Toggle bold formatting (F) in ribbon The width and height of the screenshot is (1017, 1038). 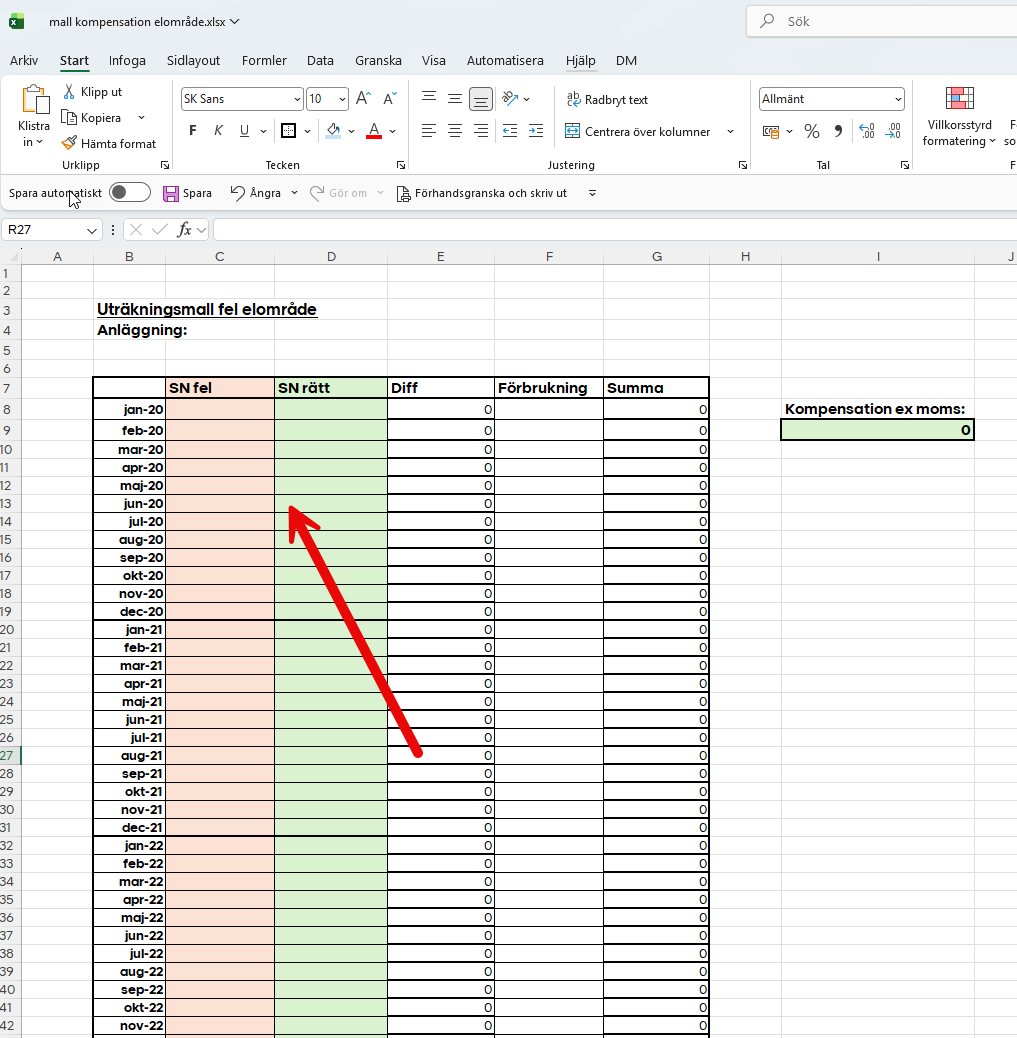tap(192, 131)
